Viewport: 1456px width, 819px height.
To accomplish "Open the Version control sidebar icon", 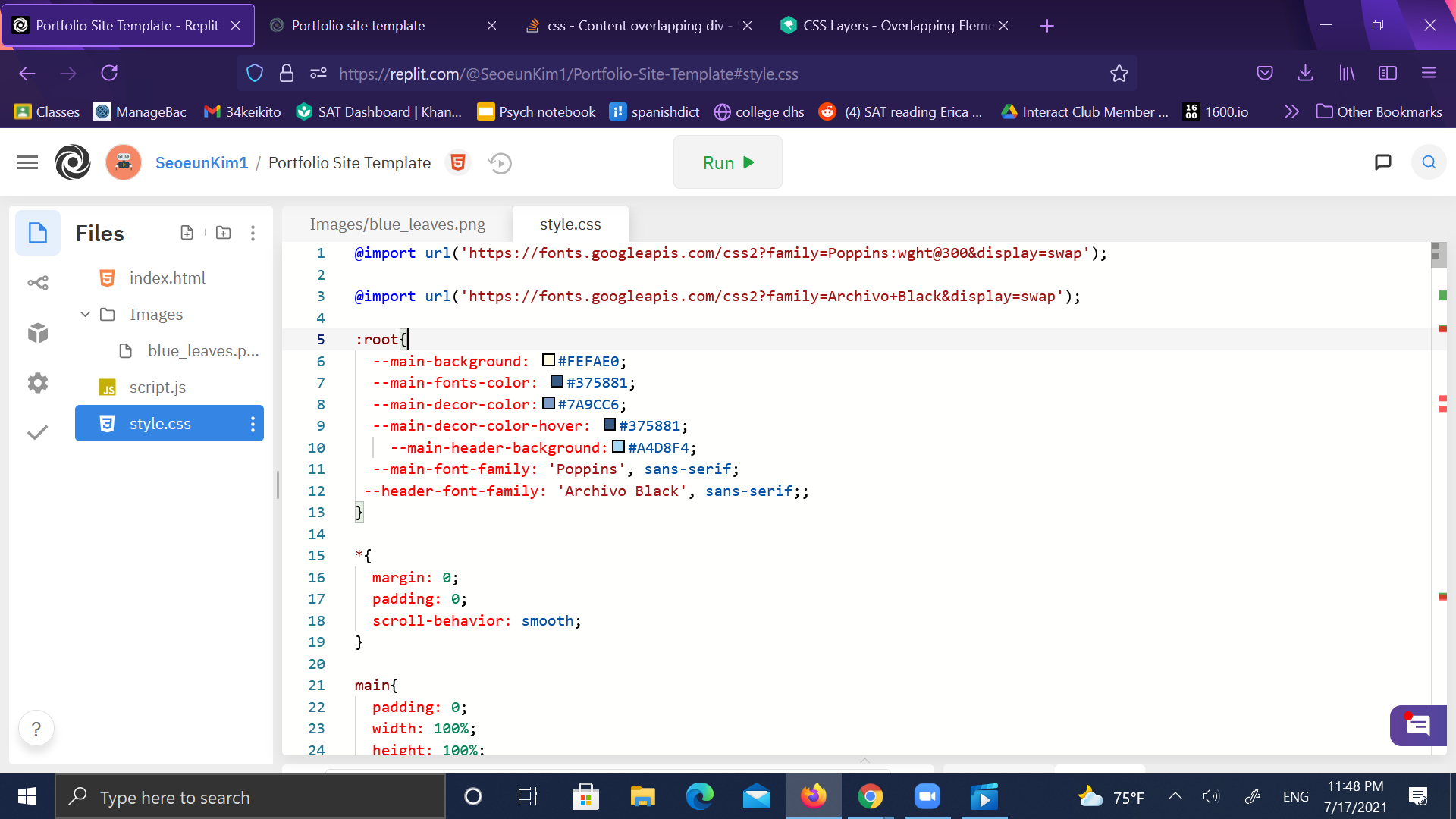I will pos(38,283).
